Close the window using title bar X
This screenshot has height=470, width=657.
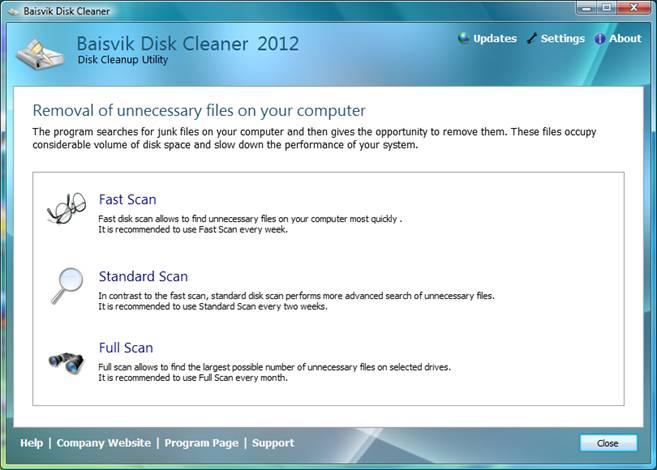coord(634,8)
